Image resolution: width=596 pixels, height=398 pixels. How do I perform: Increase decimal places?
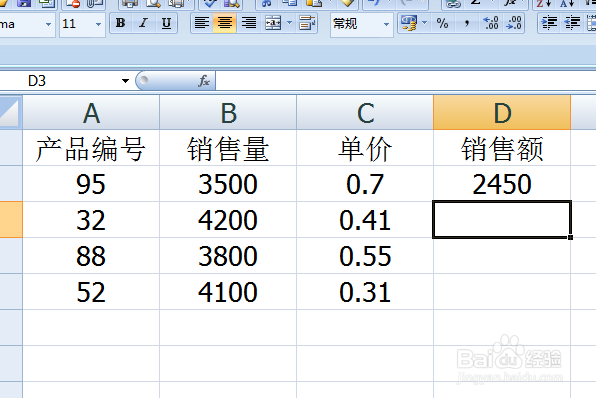(x=491, y=24)
